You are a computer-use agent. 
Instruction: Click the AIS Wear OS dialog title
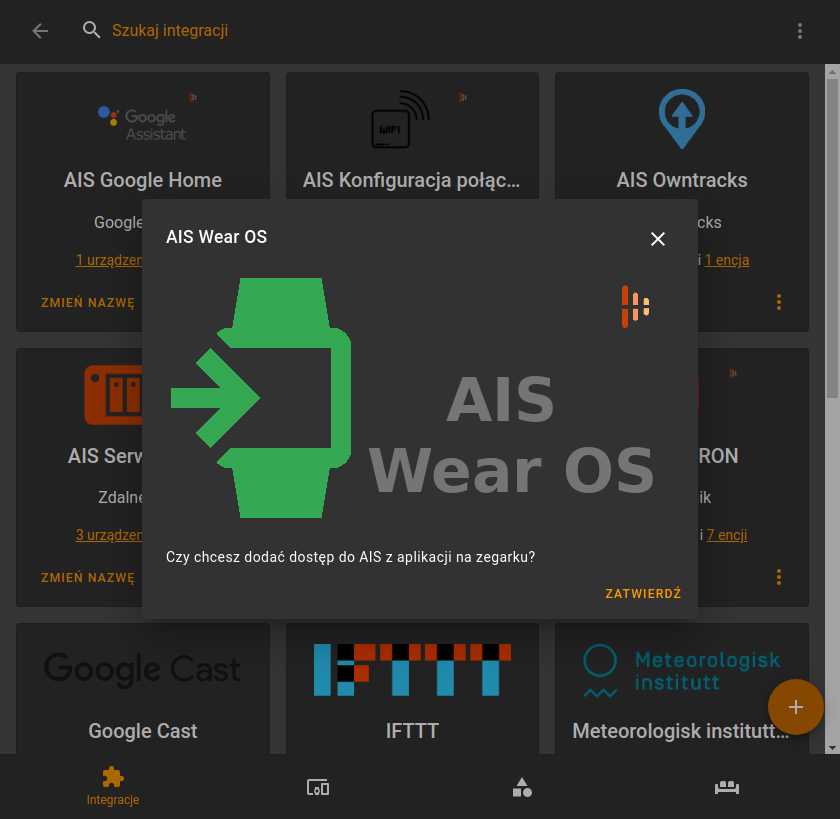(216, 237)
